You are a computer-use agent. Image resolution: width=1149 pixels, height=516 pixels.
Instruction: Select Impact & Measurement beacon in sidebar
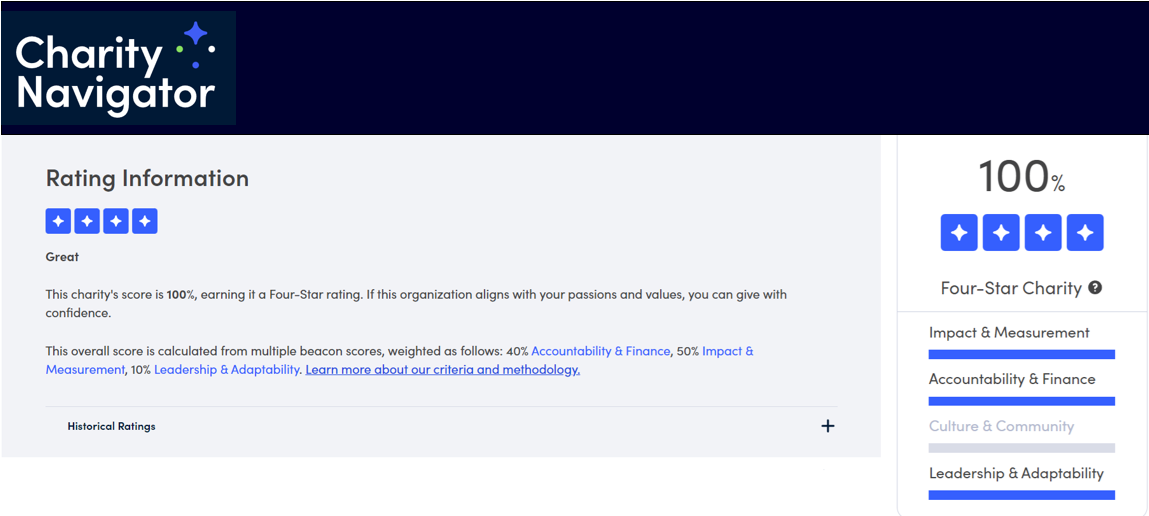point(1009,333)
